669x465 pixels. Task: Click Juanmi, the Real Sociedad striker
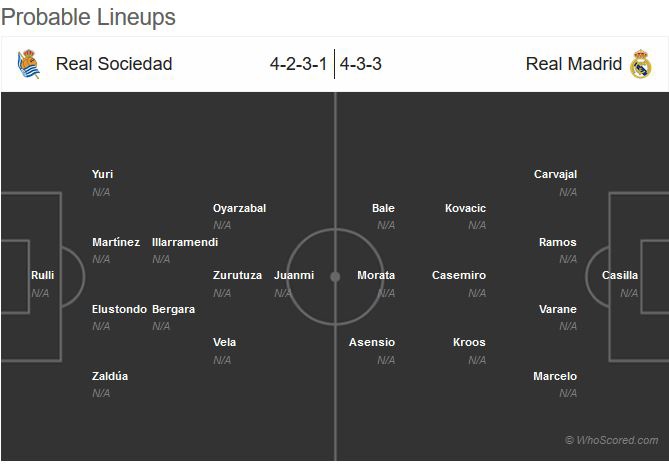tap(294, 275)
